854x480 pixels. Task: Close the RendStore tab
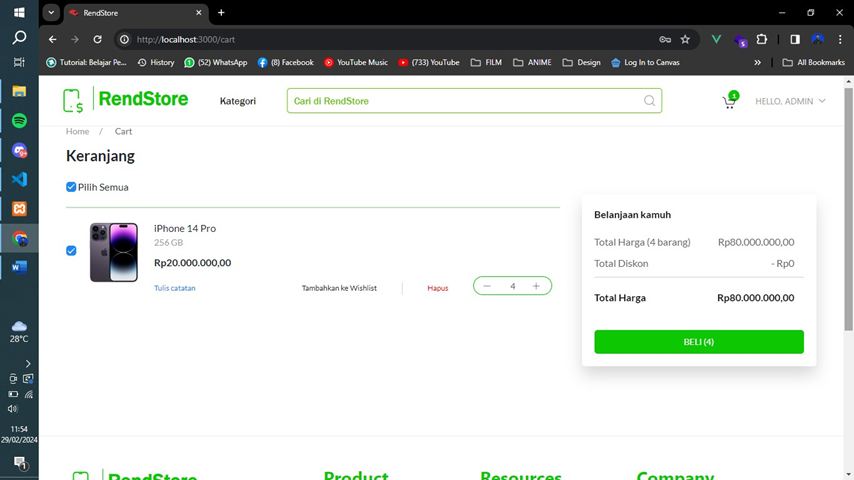pyautogui.click(x=199, y=13)
